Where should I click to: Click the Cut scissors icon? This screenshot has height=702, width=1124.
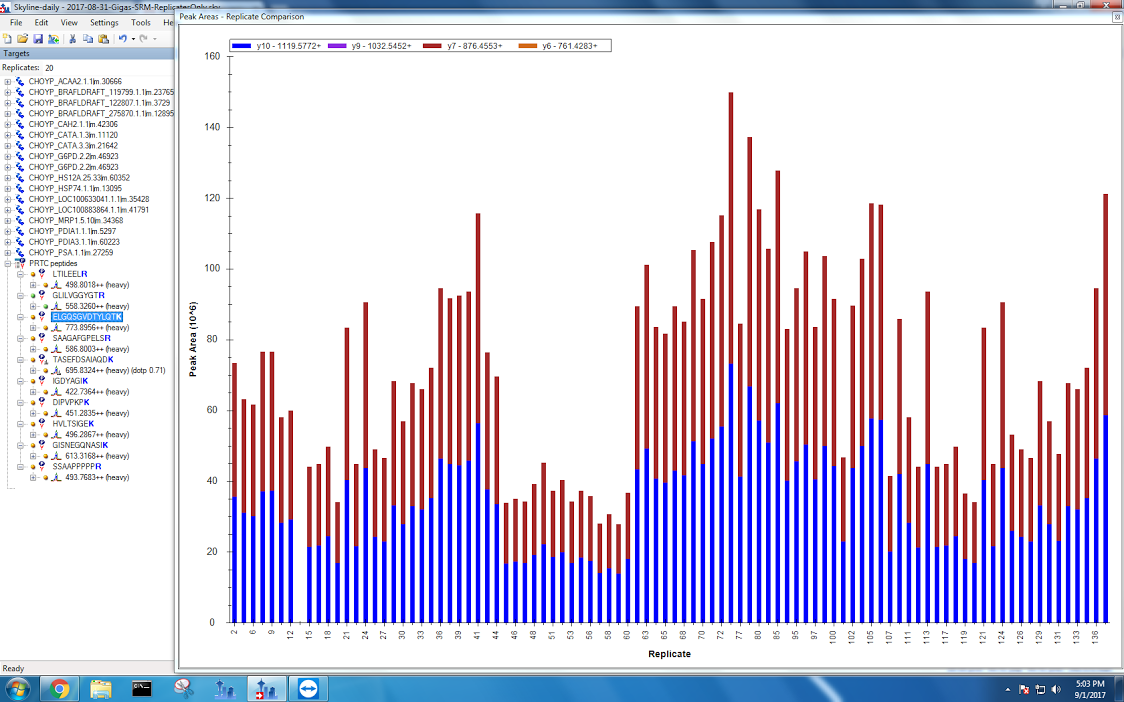click(x=72, y=38)
